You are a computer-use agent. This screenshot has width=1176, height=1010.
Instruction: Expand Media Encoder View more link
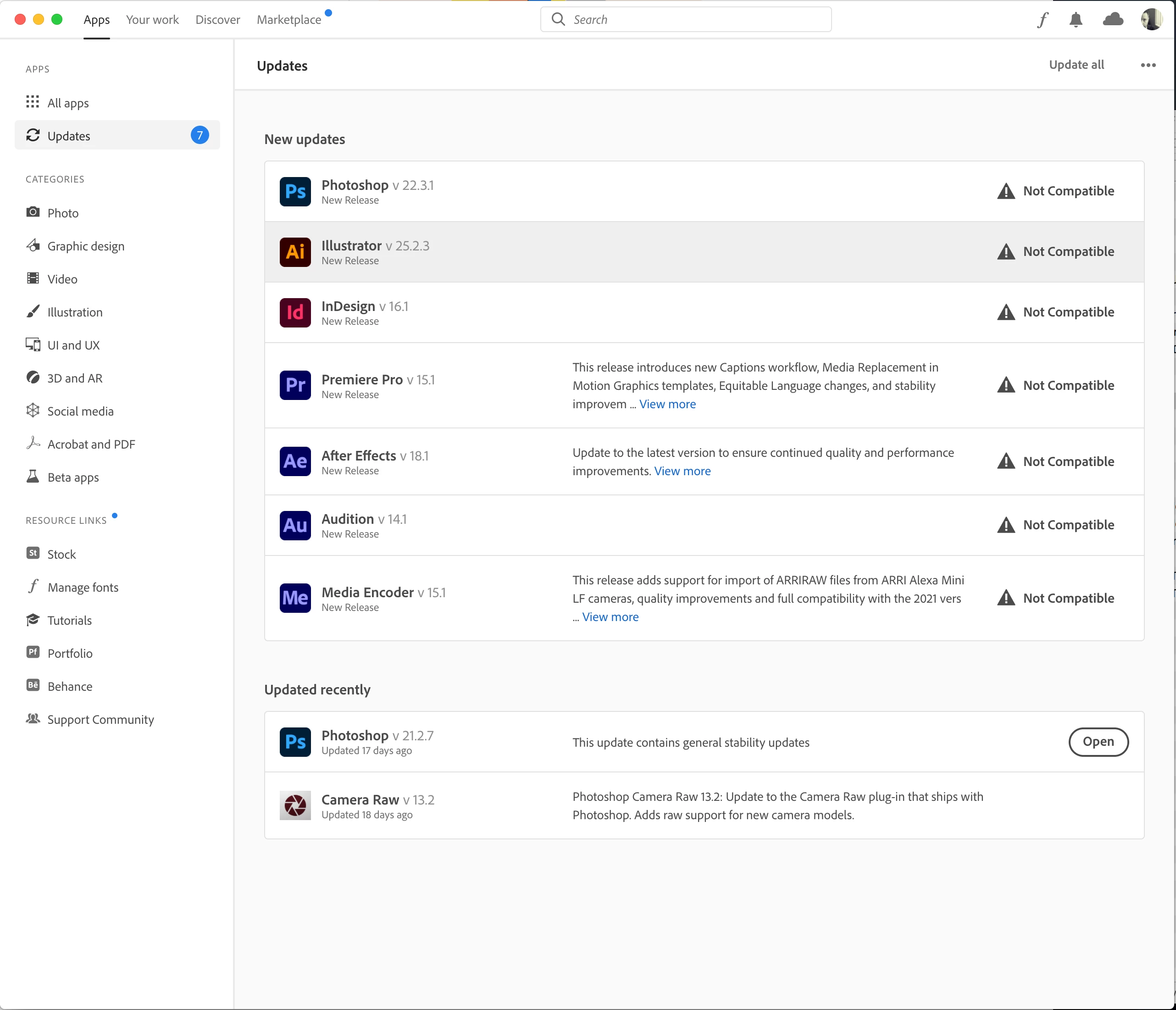click(x=610, y=617)
